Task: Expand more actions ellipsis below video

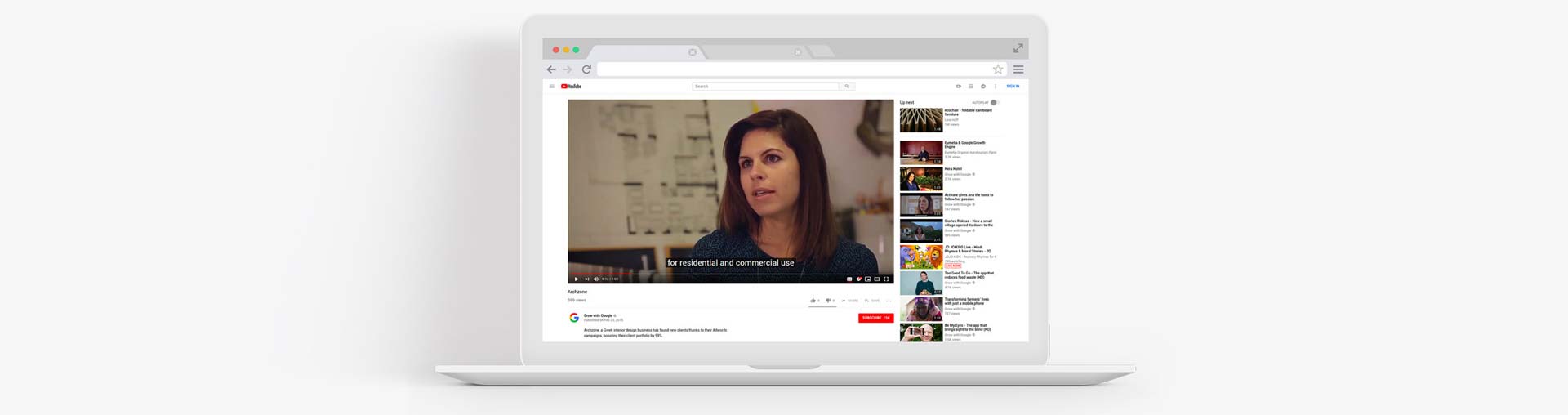Action: (x=889, y=301)
